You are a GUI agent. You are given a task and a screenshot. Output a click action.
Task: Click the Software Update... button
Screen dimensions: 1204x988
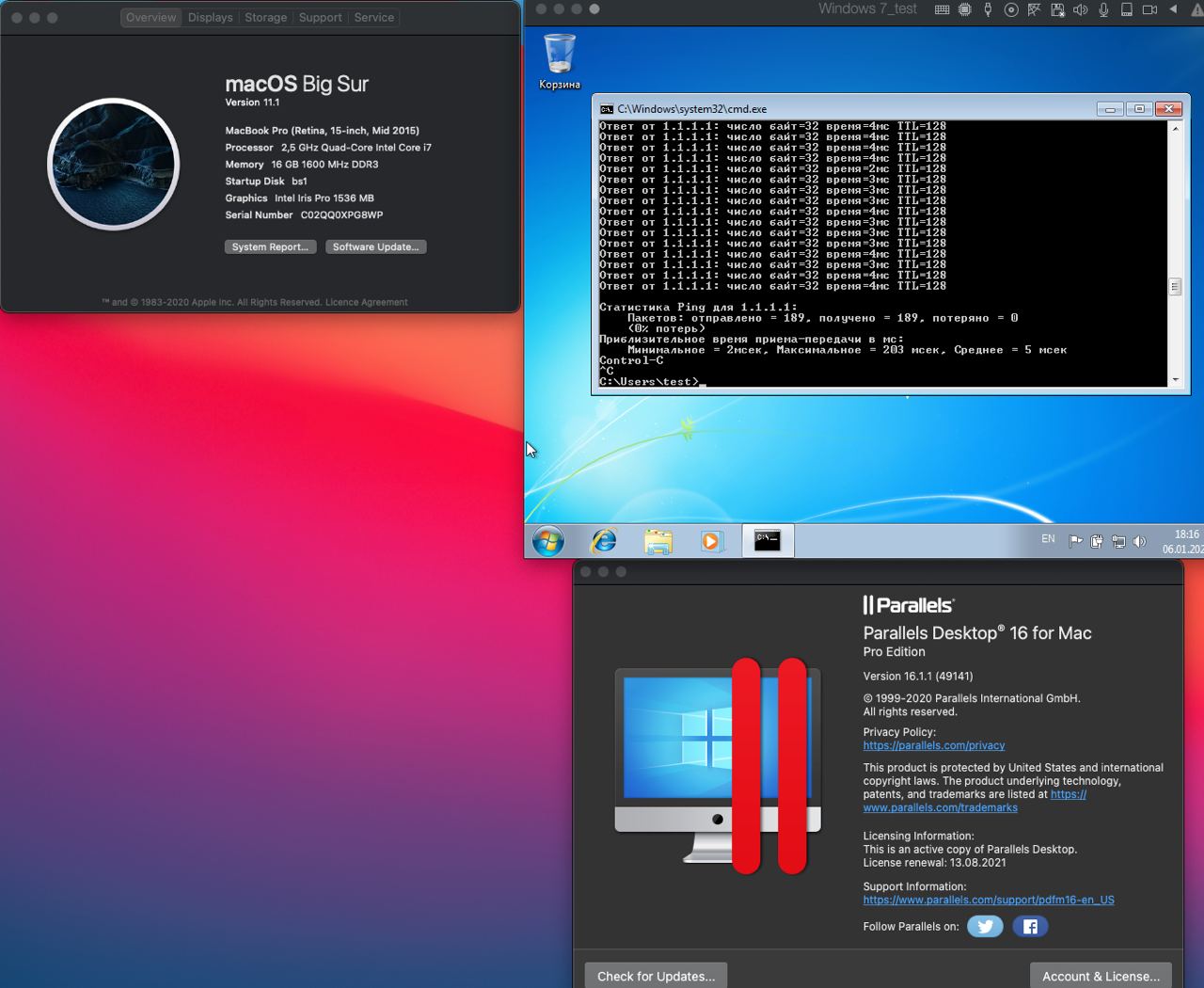pyautogui.click(x=375, y=247)
